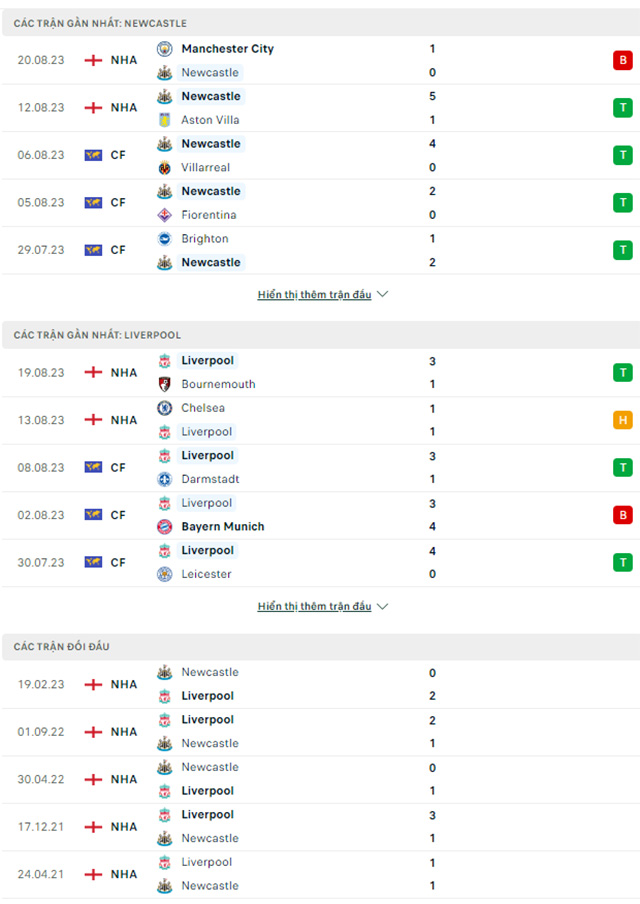Click green T badge for Aston Villa match
The width and height of the screenshot is (640, 904).
623,108
